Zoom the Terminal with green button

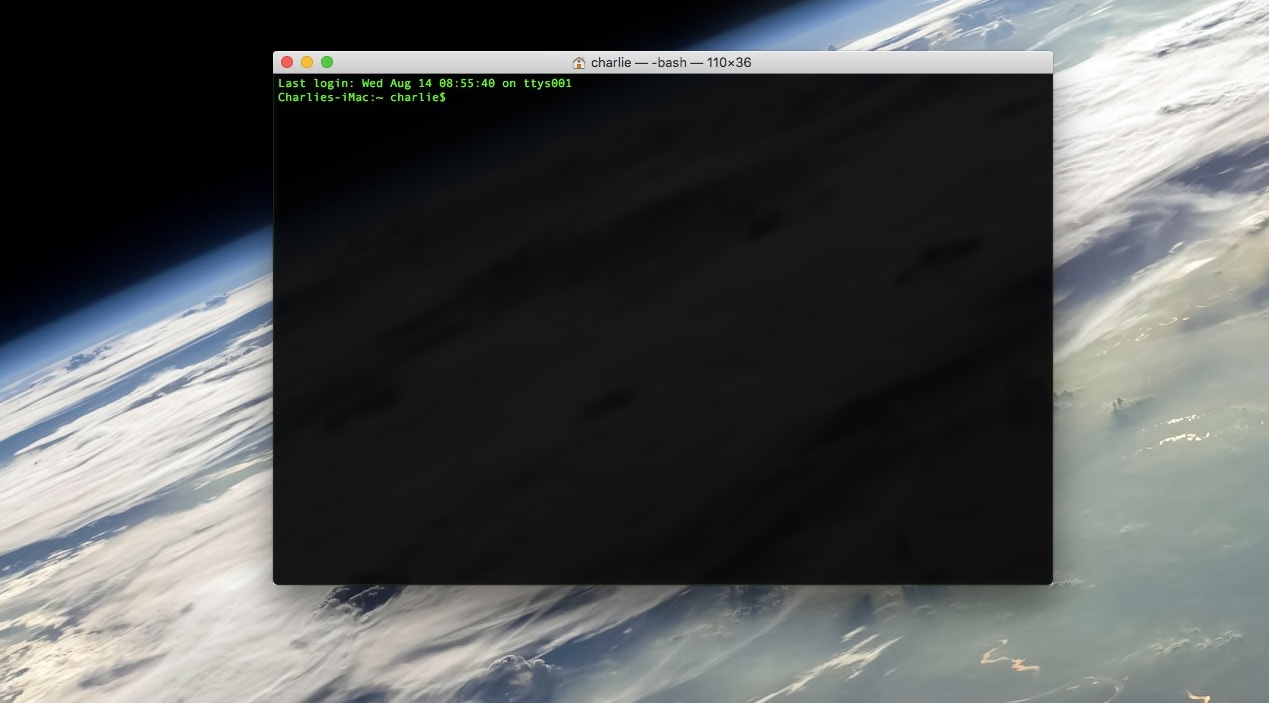pos(327,62)
